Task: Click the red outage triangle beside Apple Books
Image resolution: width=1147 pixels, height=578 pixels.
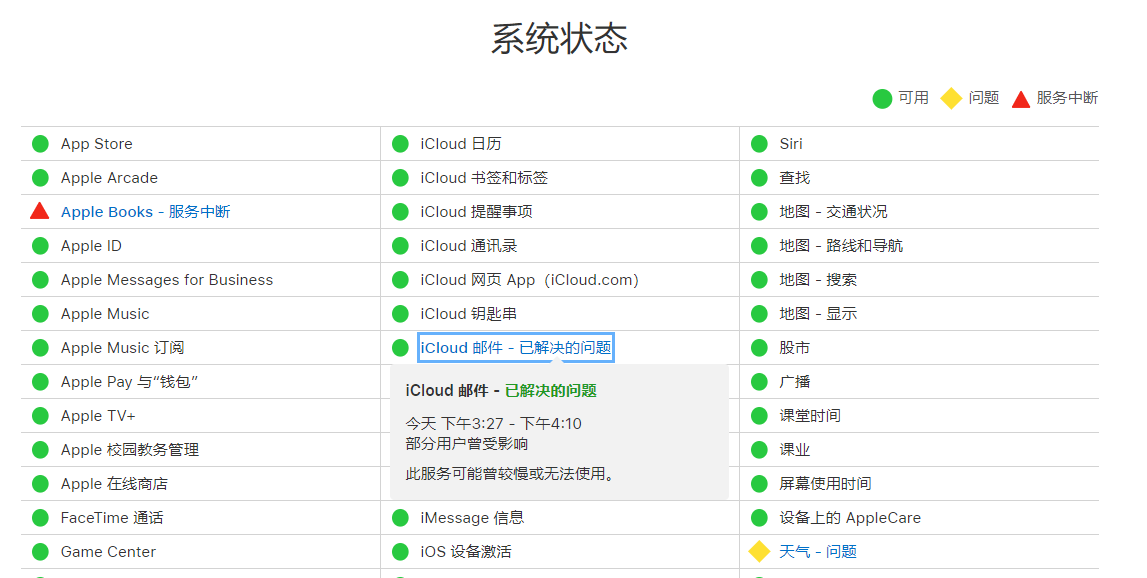Action: (x=40, y=211)
